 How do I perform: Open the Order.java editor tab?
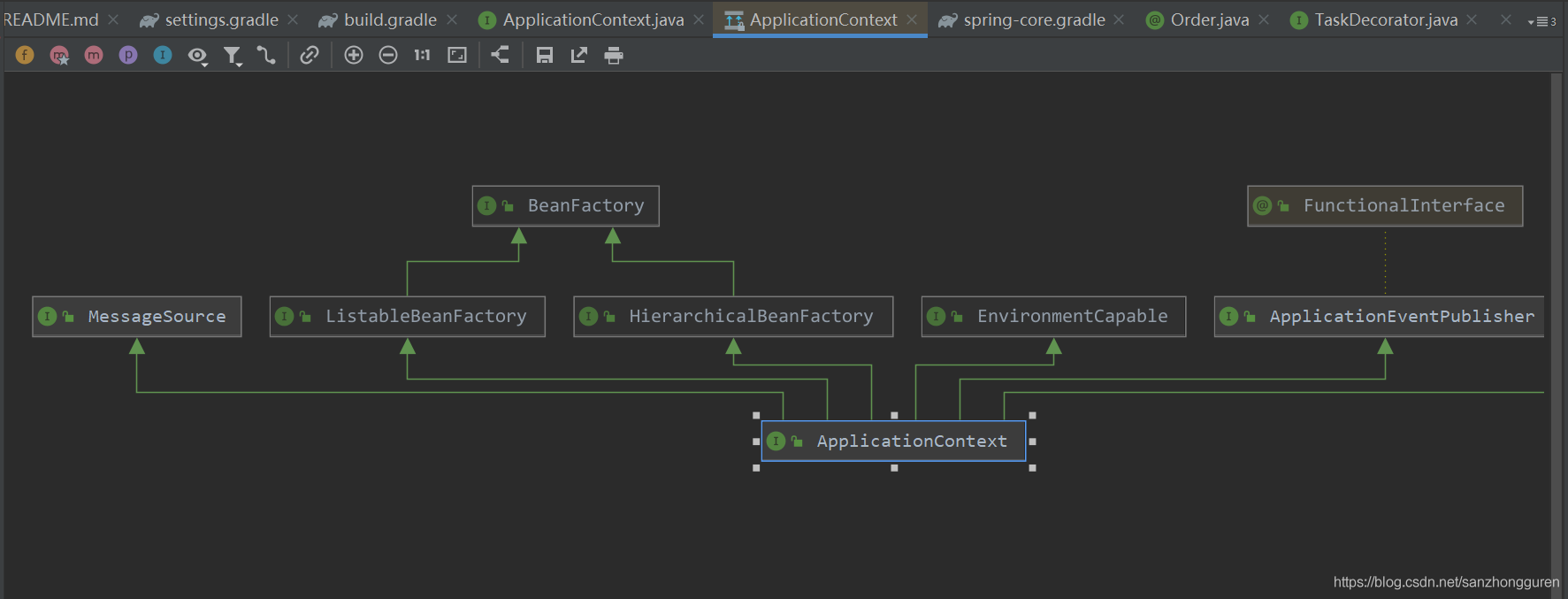tap(1209, 20)
